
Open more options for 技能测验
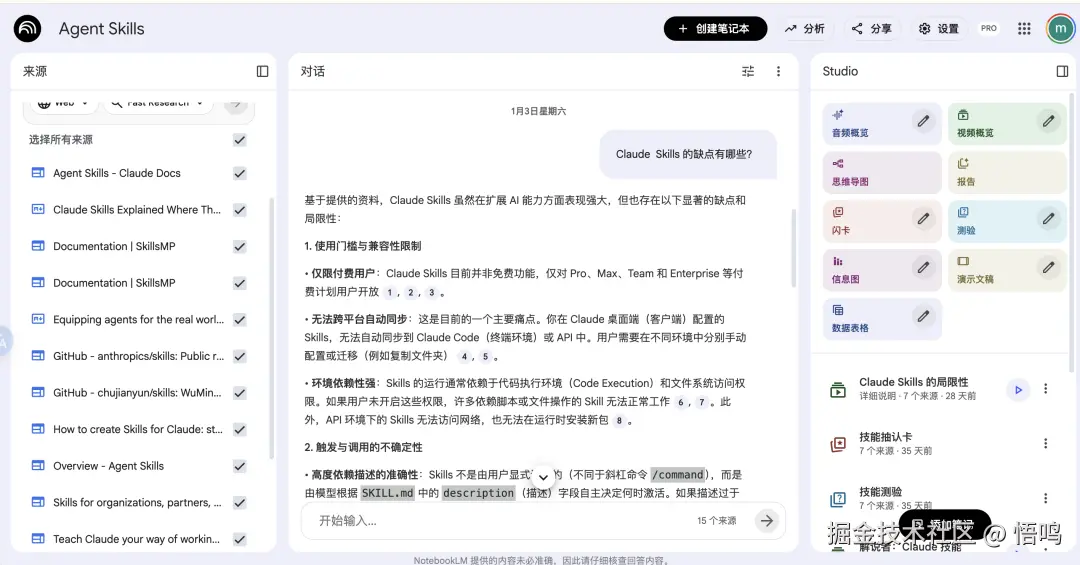(x=1046, y=498)
